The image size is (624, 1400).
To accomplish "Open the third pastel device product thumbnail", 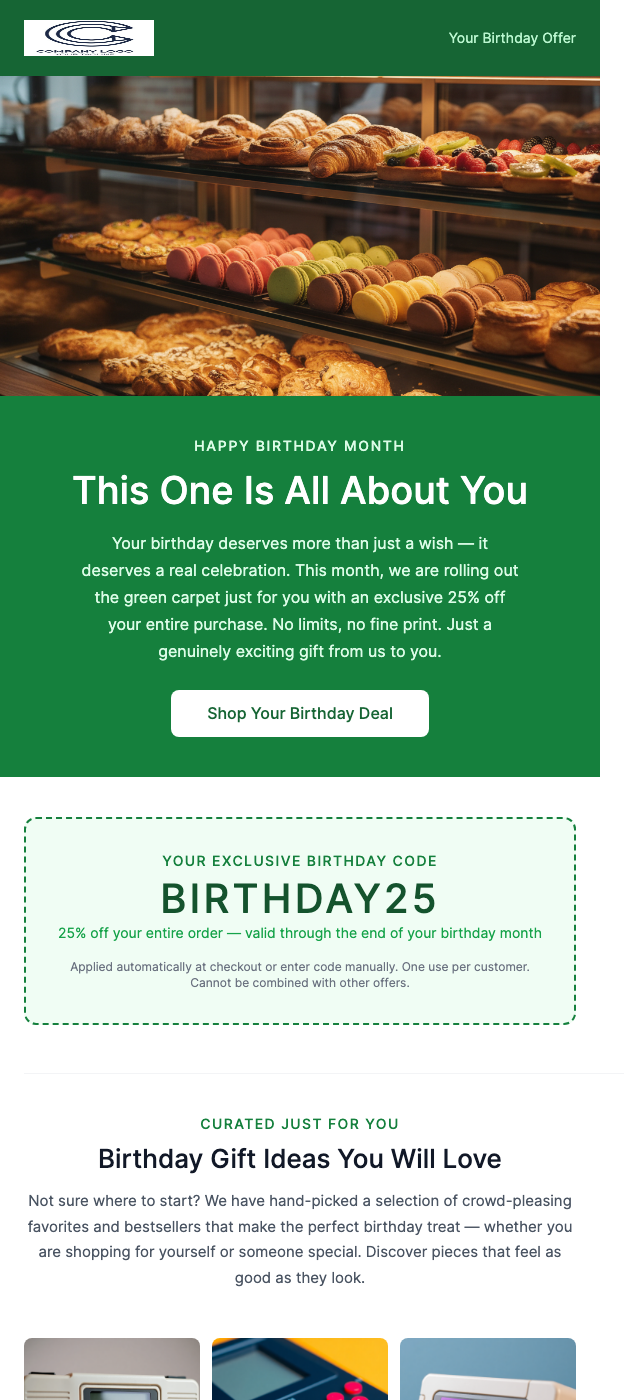I will point(487,1370).
